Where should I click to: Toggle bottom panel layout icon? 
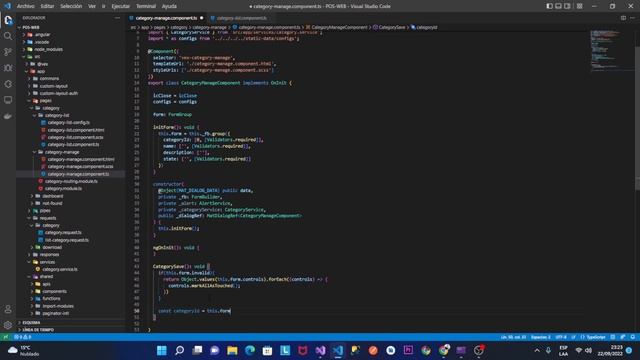click(558, 6)
